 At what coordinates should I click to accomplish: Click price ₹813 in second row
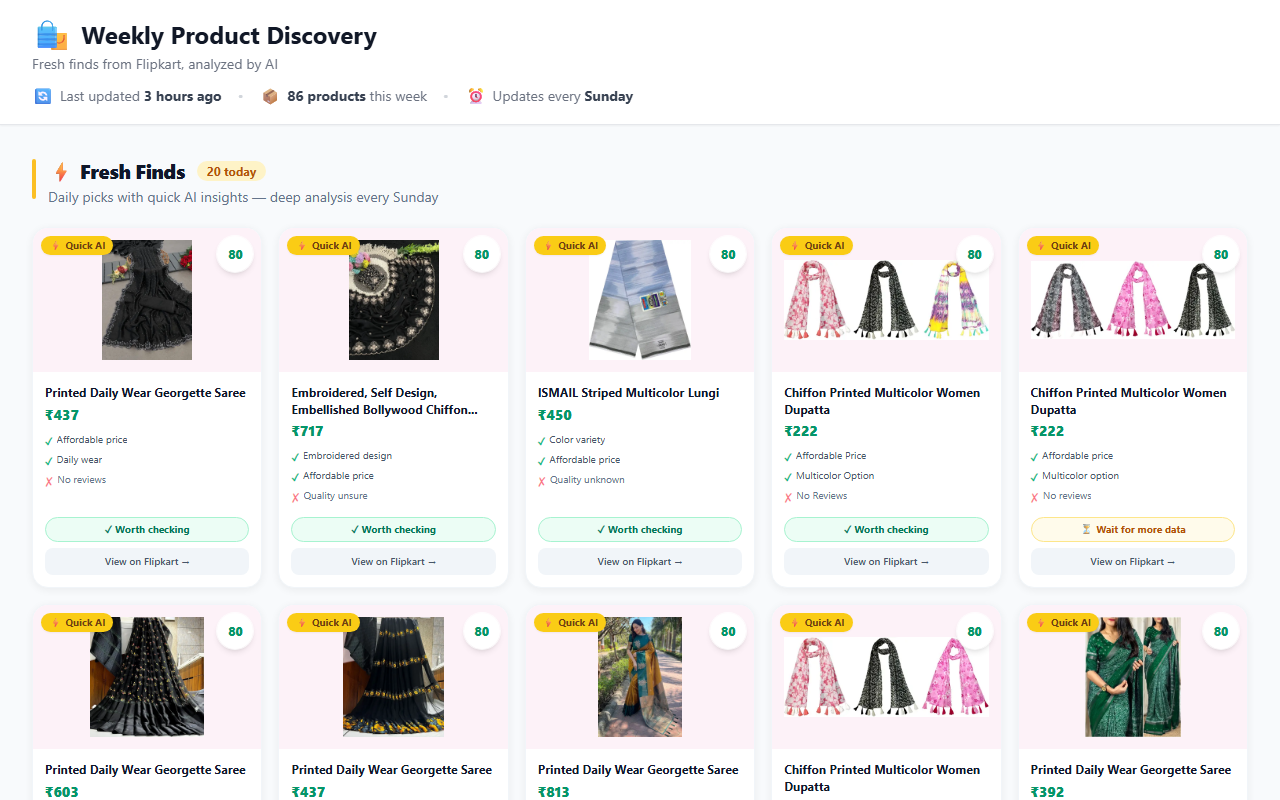pos(555,792)
